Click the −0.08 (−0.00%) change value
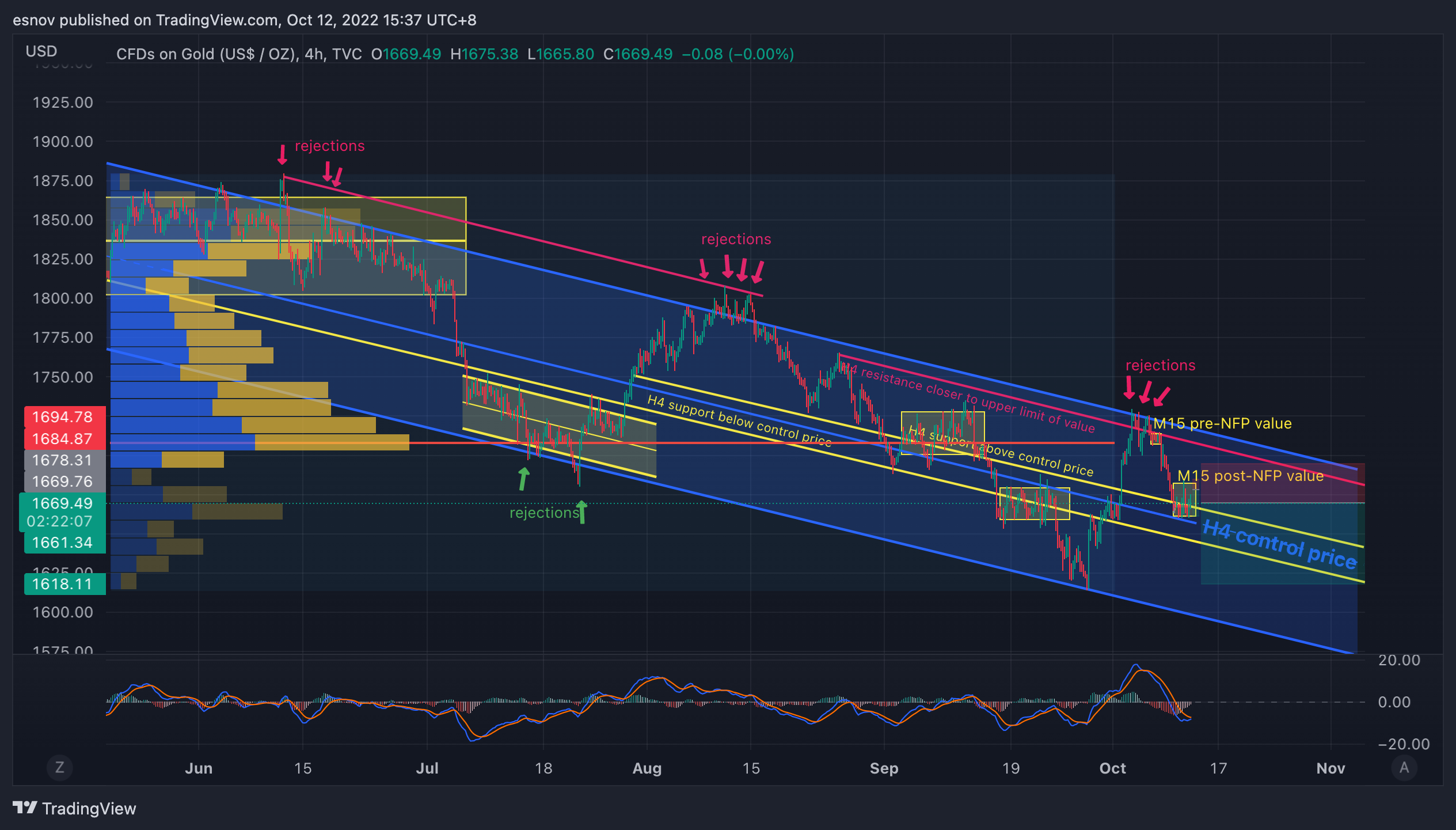Screen dimensions: 1456x830 pos(738,54)
